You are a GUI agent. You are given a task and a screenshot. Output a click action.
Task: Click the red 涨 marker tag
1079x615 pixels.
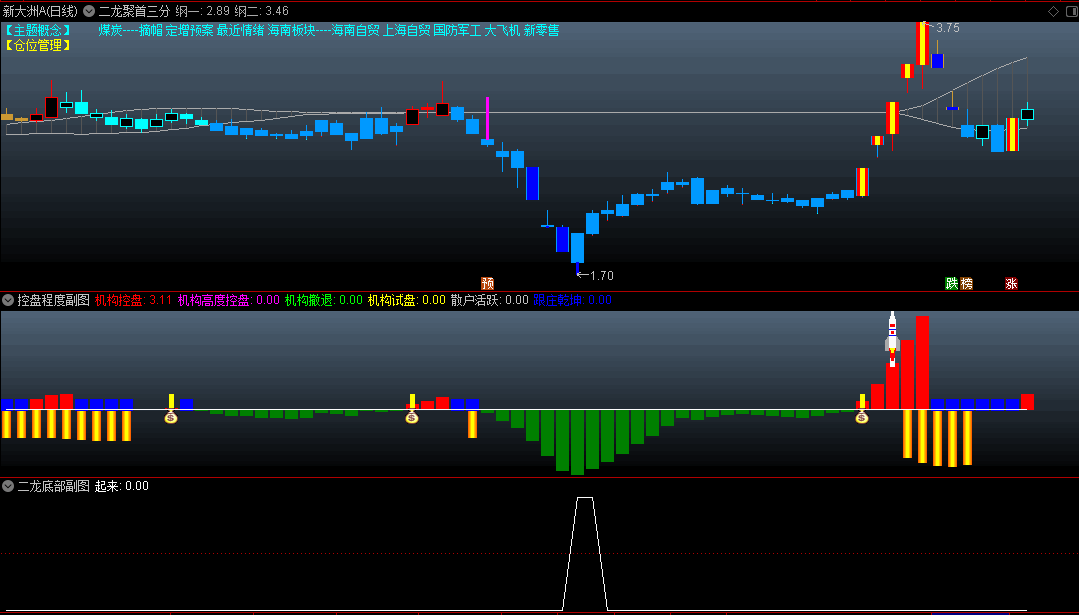[x=1012, y=283]
